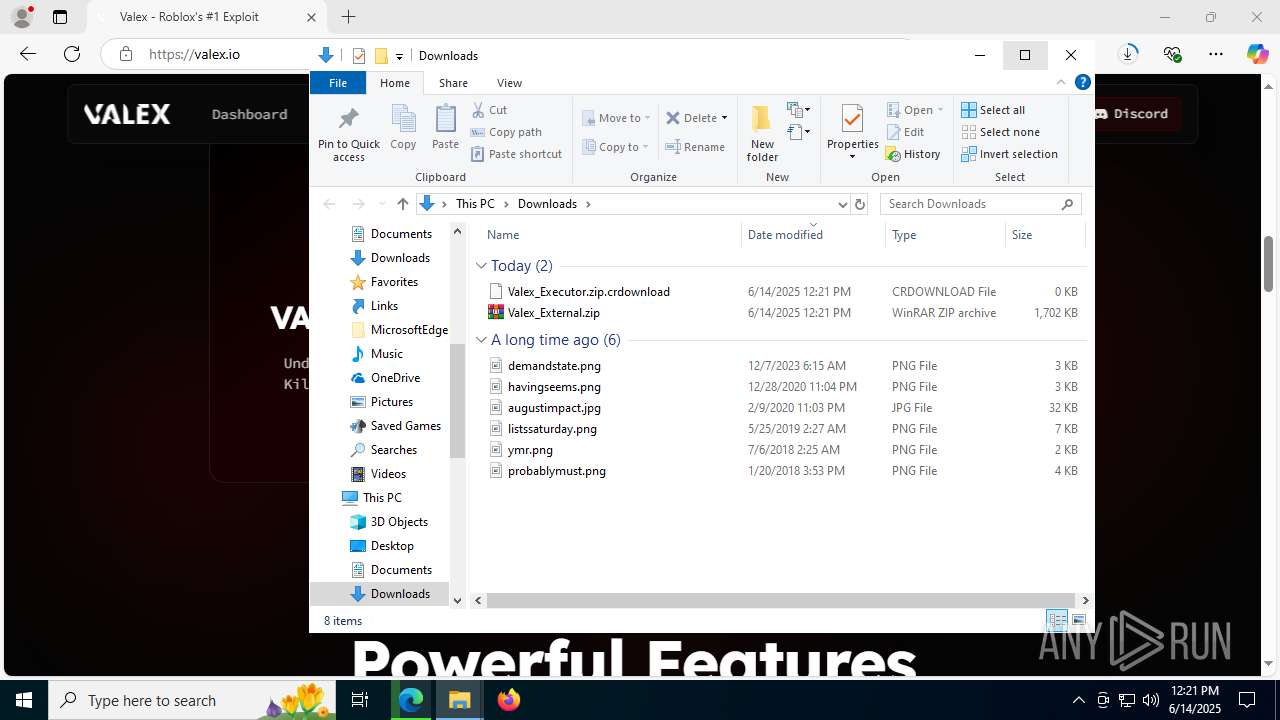This screenshot has height=720, width=1280.
Task: Open Edge Copilot icon
Action: (1257, 54)
